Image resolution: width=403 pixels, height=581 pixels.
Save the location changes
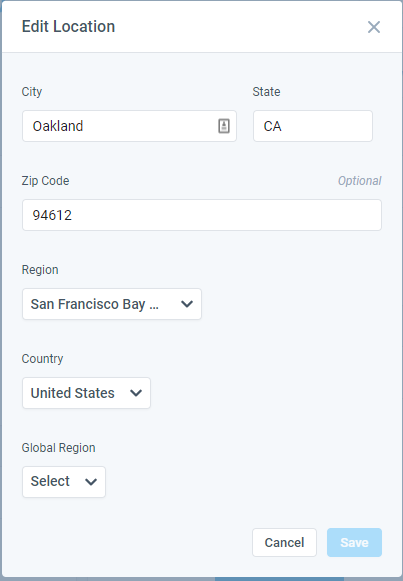[x=354, y=542]
